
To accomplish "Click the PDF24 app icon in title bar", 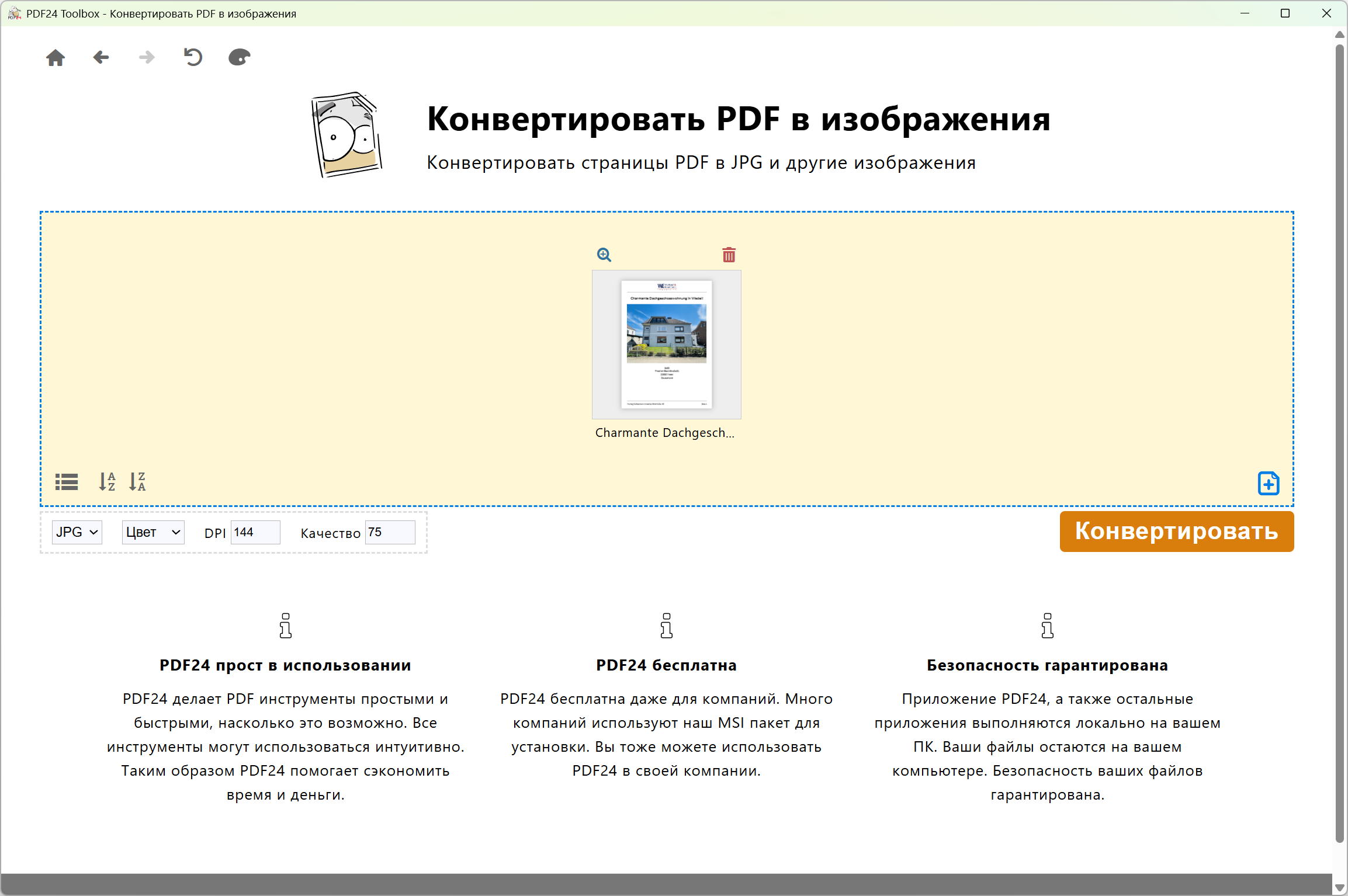I will coord(14,13).
